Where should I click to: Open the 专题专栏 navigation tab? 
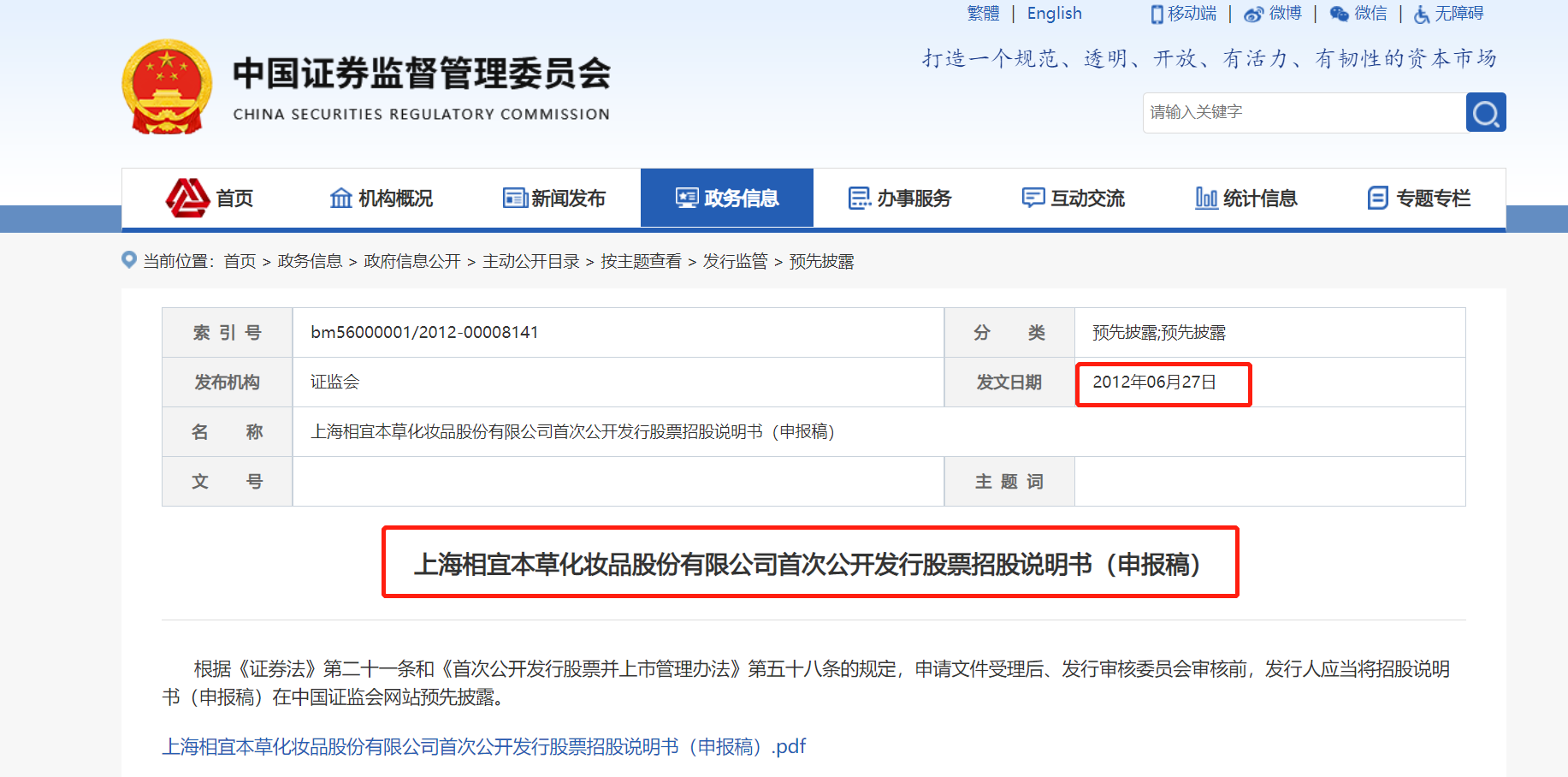pos(1418,198)
